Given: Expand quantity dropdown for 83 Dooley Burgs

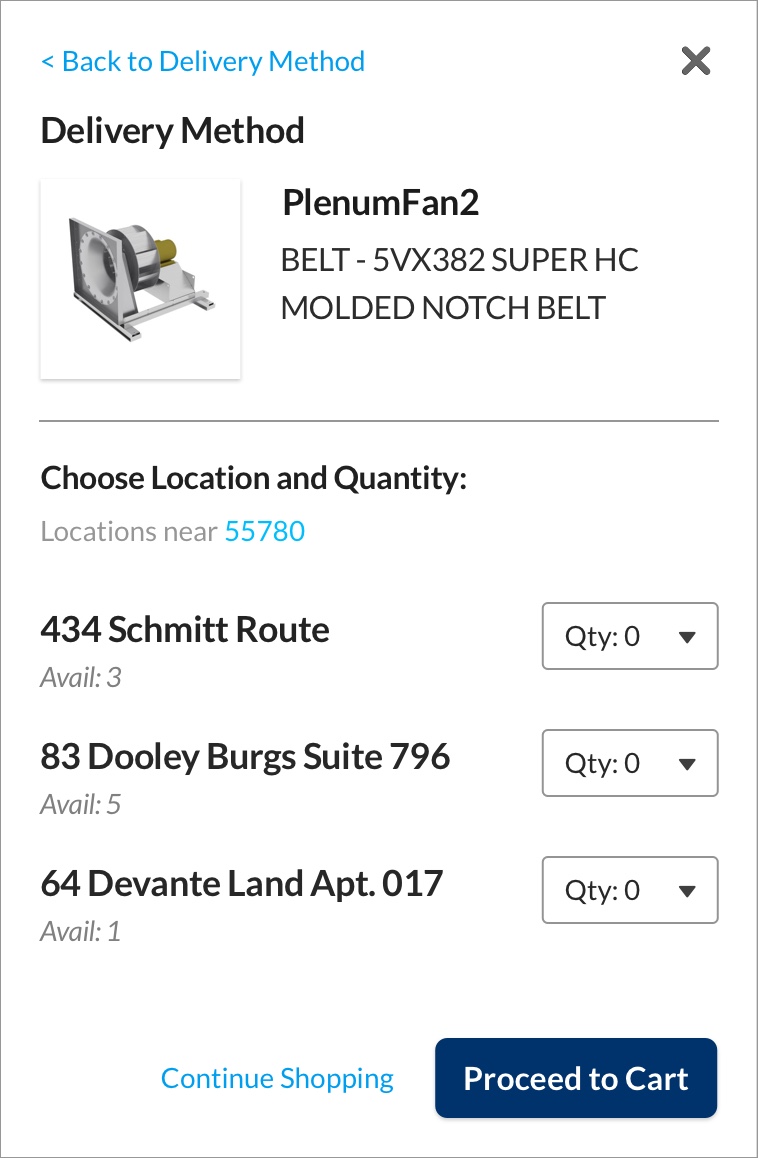Looking at the screenshot, I should (x=630, y=763).
